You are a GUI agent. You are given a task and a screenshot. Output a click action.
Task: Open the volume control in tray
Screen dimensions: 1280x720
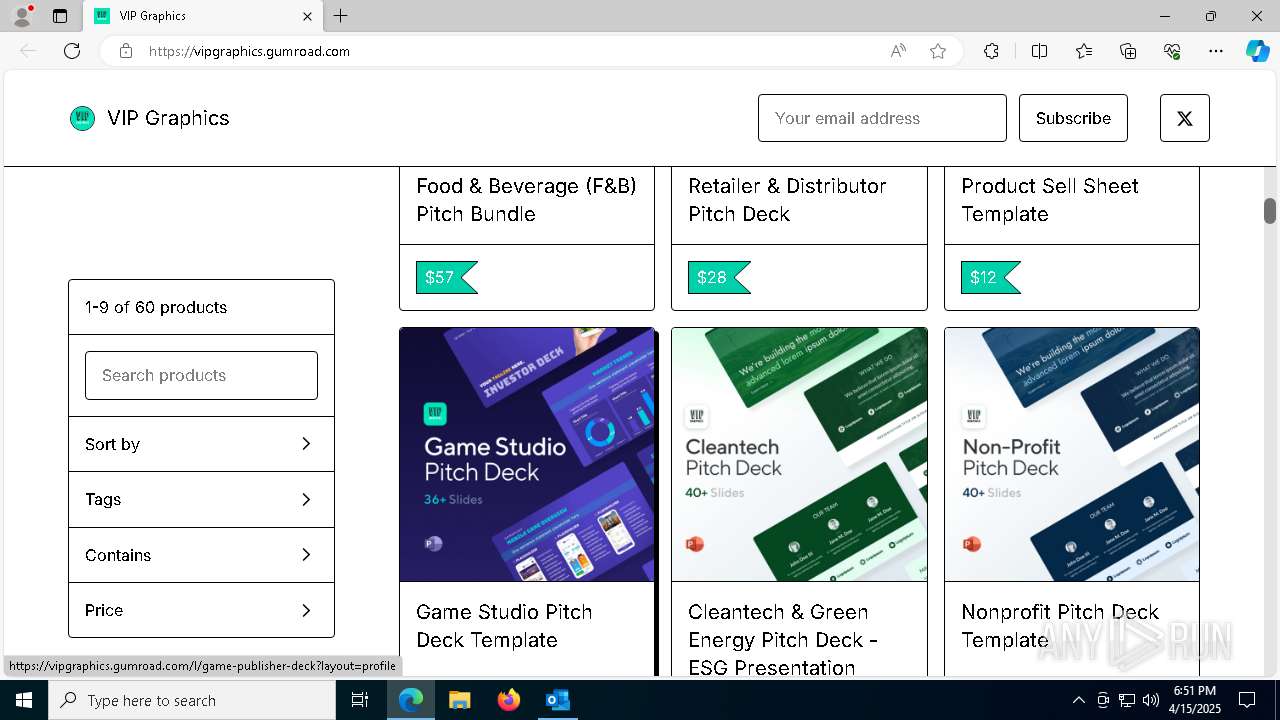tap(1151, 700)
